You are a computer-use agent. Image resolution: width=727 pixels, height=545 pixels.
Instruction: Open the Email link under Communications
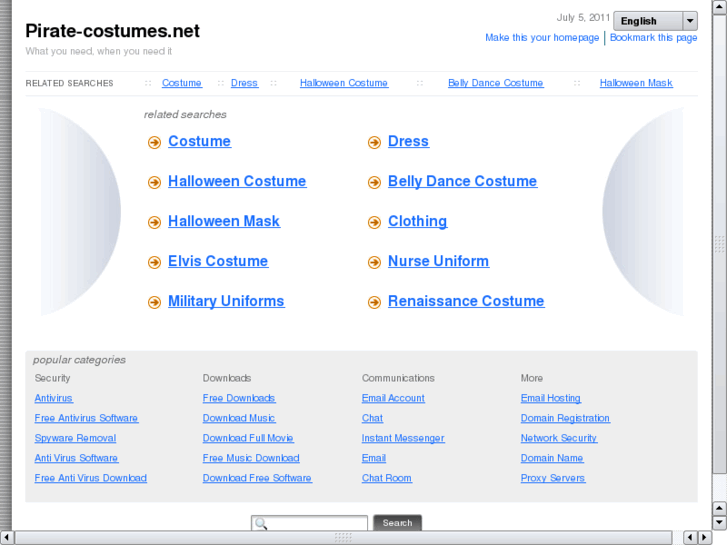[374, 458]
